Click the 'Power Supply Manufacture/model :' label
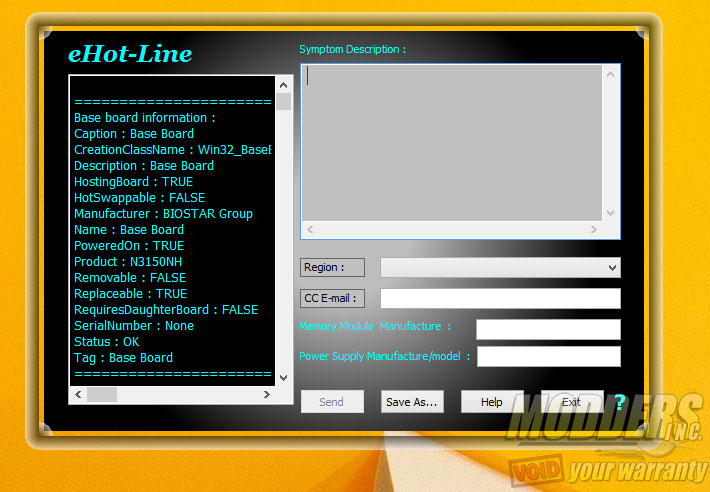710x492 pixels. pyautogui.click(x=385, y=356)
